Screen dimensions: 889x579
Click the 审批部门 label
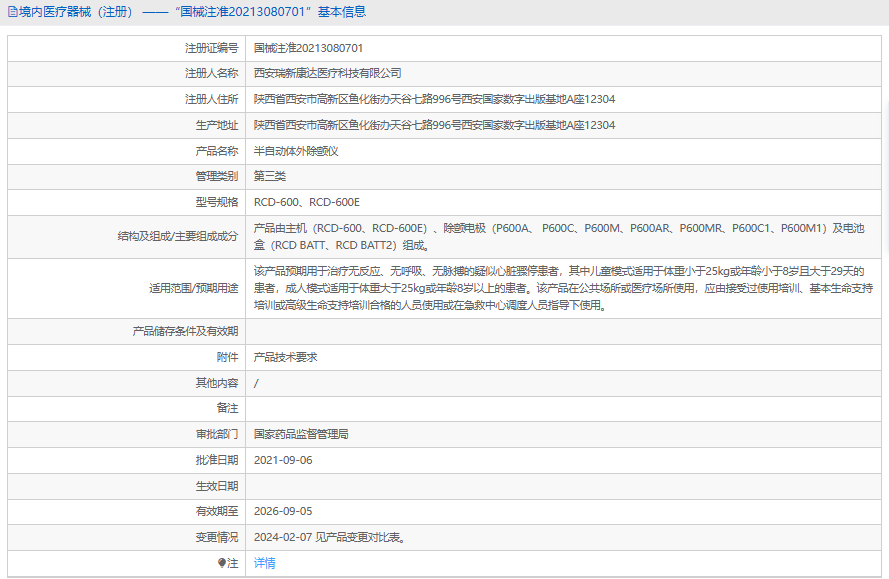click(x=217, y=434)
